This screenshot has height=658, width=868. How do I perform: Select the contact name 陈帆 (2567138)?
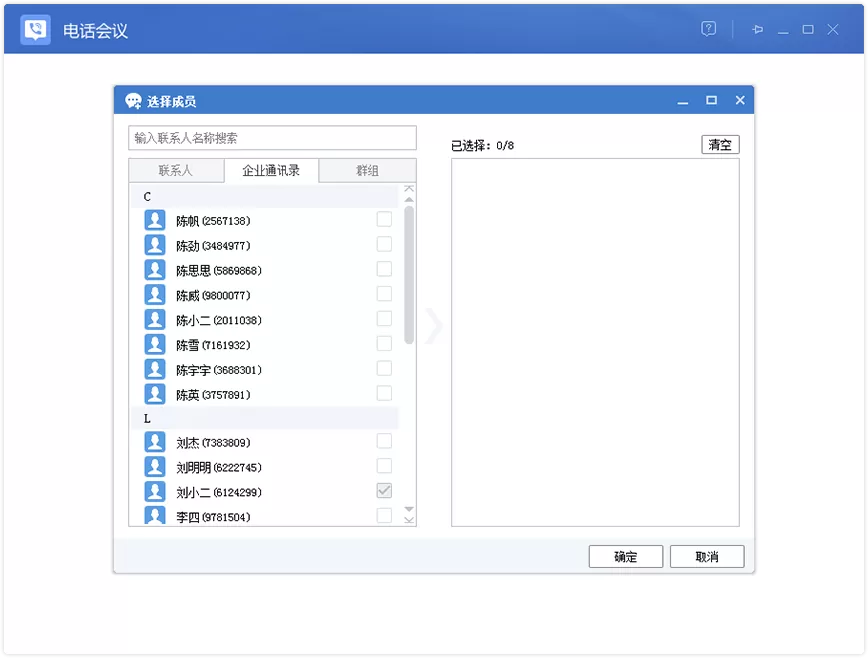tap(213, 221)
